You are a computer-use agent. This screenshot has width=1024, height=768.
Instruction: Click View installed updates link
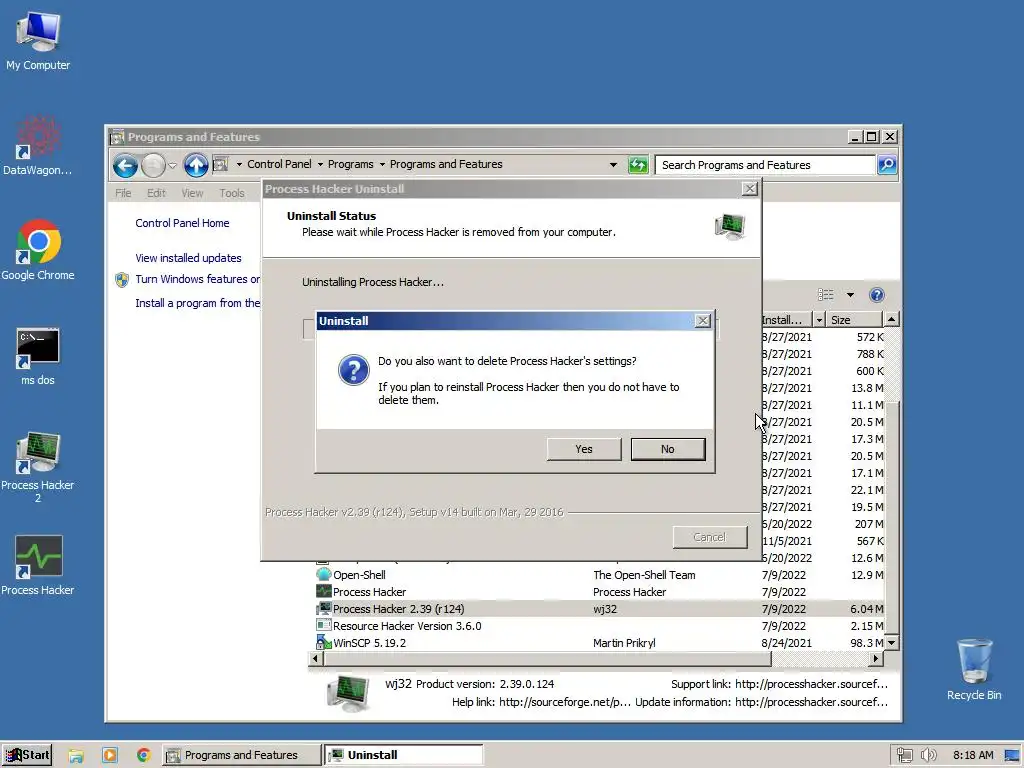pos(188,258)
